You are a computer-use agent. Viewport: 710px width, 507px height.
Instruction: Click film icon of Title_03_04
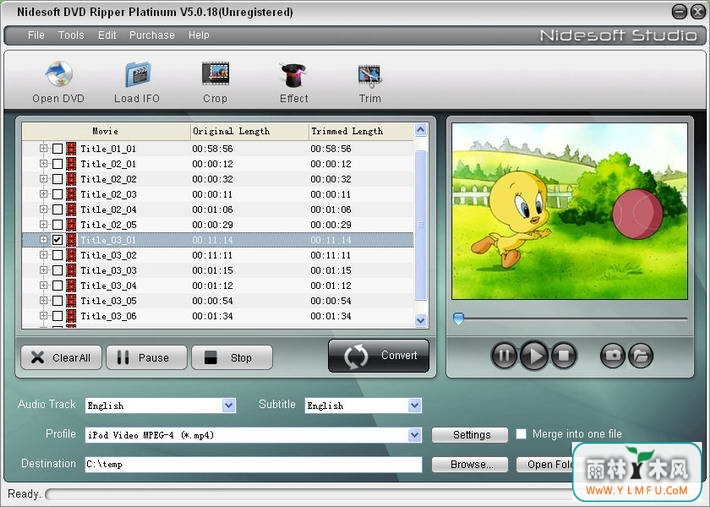tap(71, 285)
